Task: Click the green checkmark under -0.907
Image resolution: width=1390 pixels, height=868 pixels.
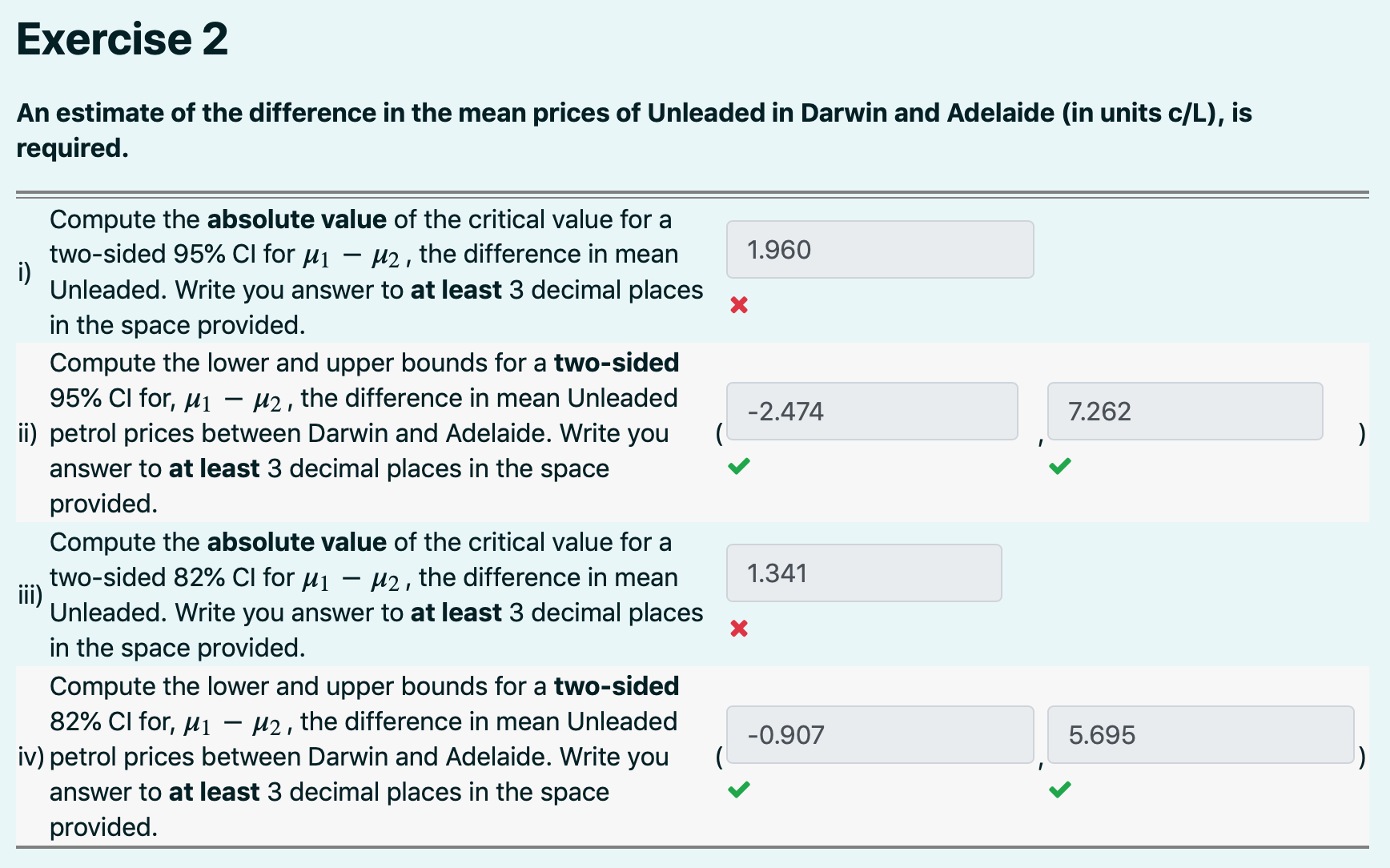Action: click(737, 790)
